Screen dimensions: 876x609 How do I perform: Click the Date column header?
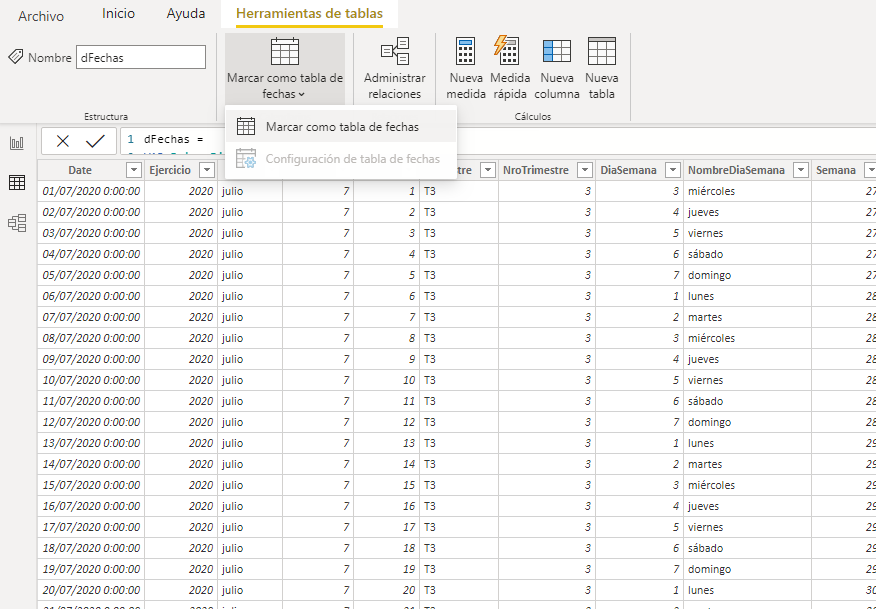click(80, 170)
